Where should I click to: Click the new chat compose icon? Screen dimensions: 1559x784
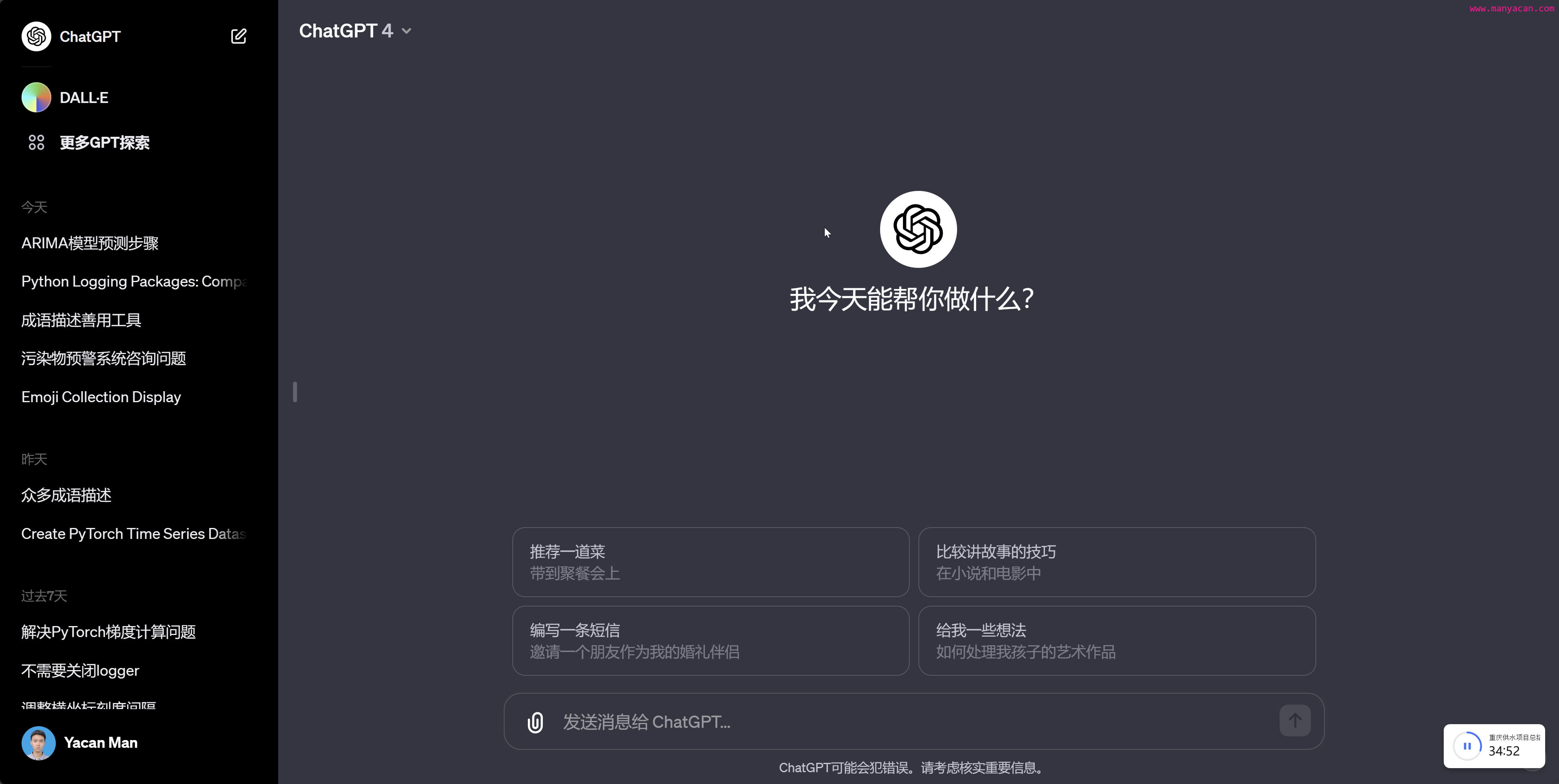238,36
